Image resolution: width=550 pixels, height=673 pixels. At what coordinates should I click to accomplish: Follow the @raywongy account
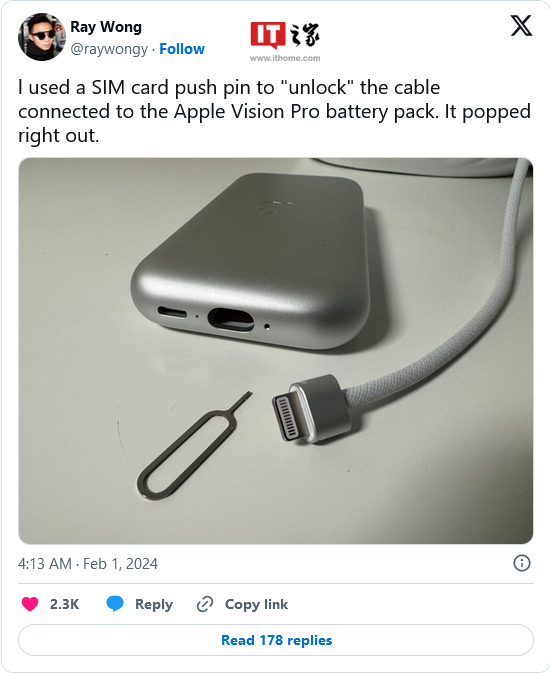182,49
